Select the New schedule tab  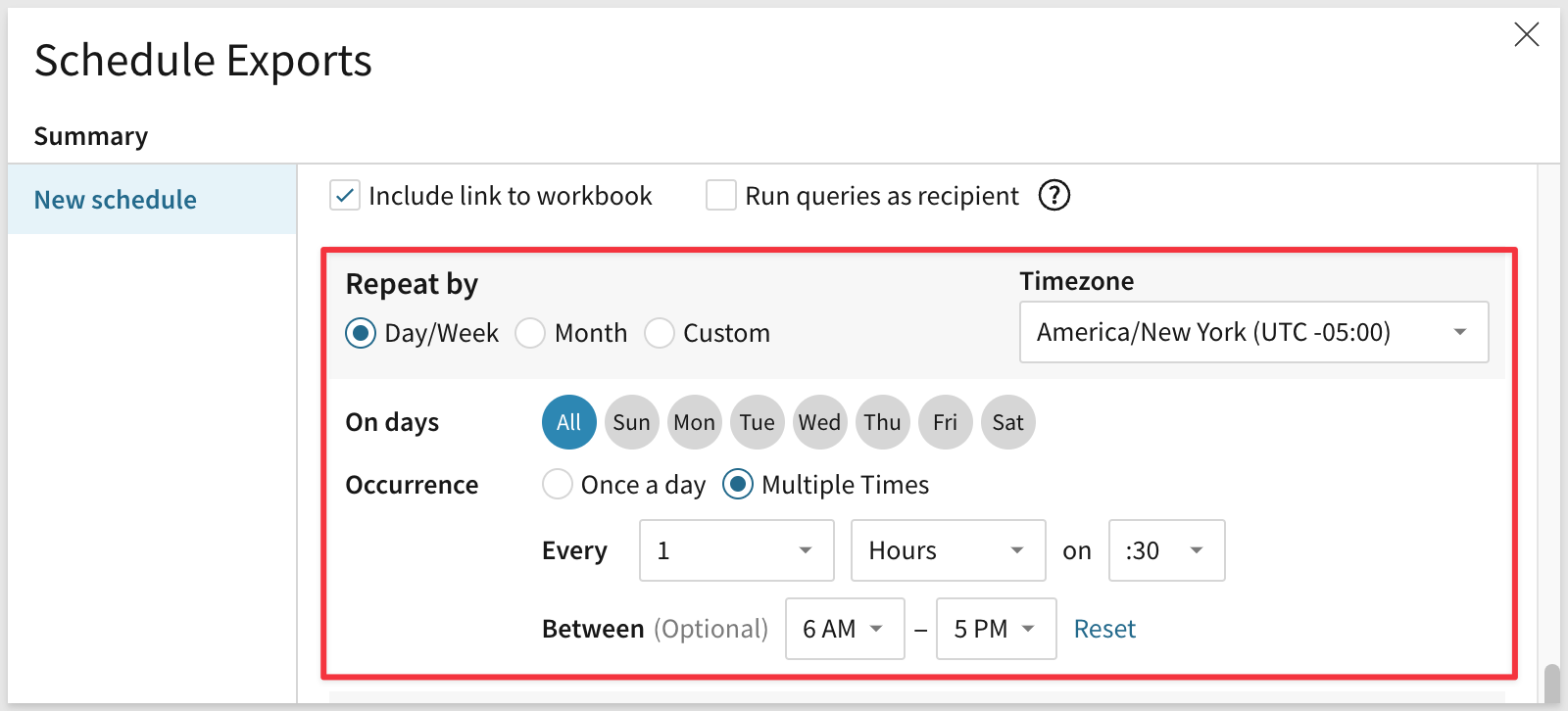coord(116,200)
